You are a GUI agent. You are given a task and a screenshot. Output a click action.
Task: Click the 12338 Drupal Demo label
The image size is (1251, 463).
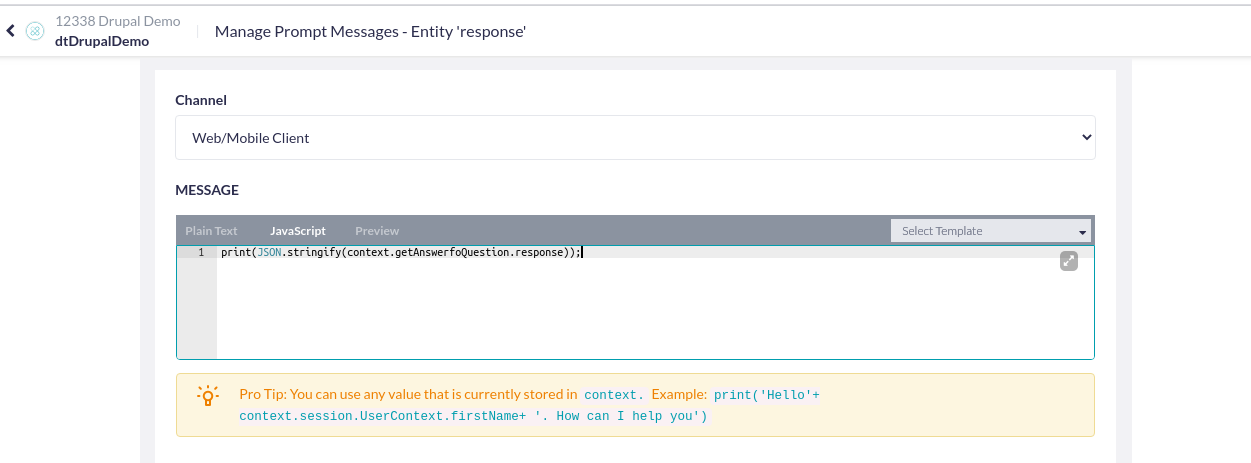118,20
